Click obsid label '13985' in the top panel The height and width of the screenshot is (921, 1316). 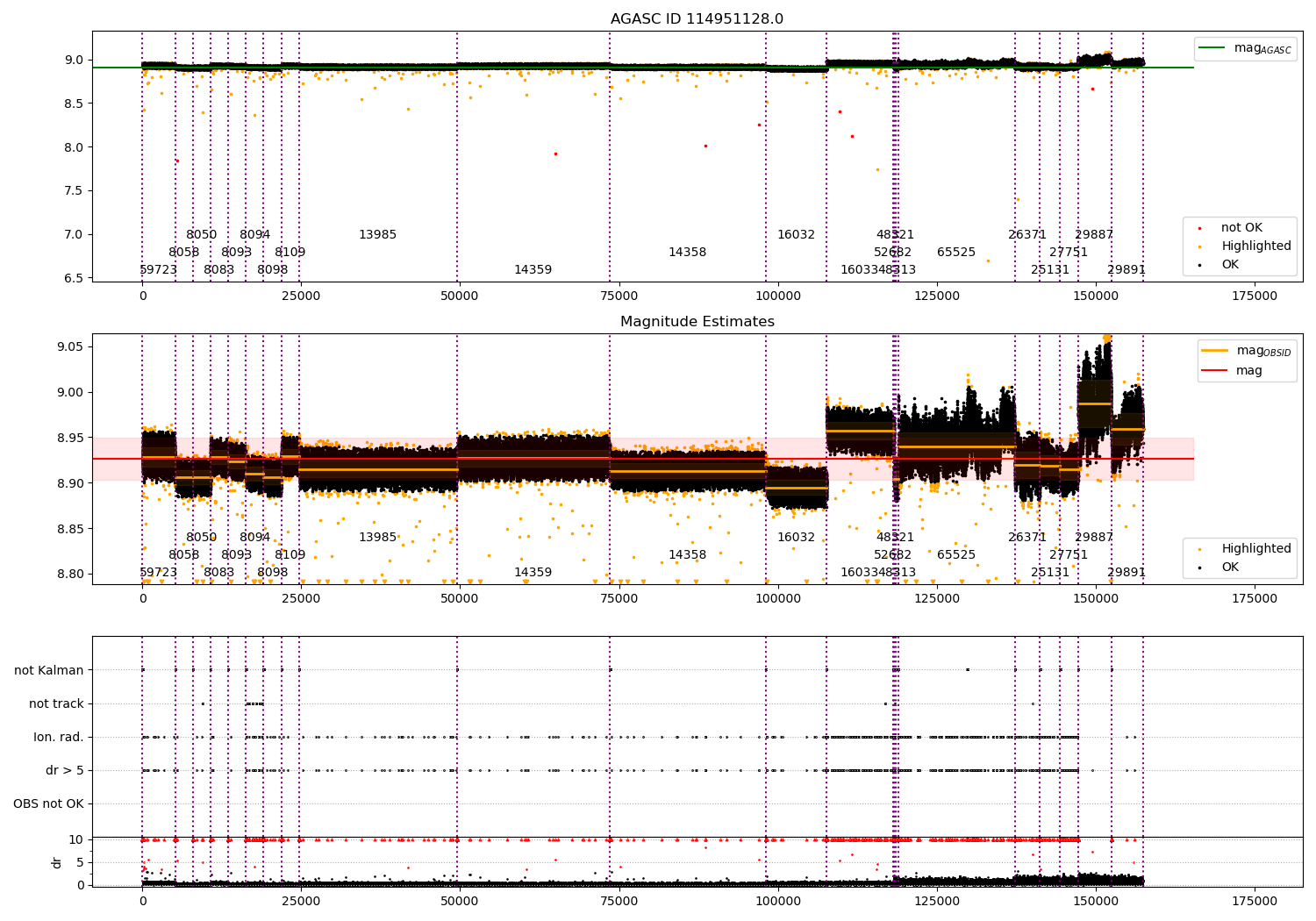pyautogui.click(x=377, y=235)
